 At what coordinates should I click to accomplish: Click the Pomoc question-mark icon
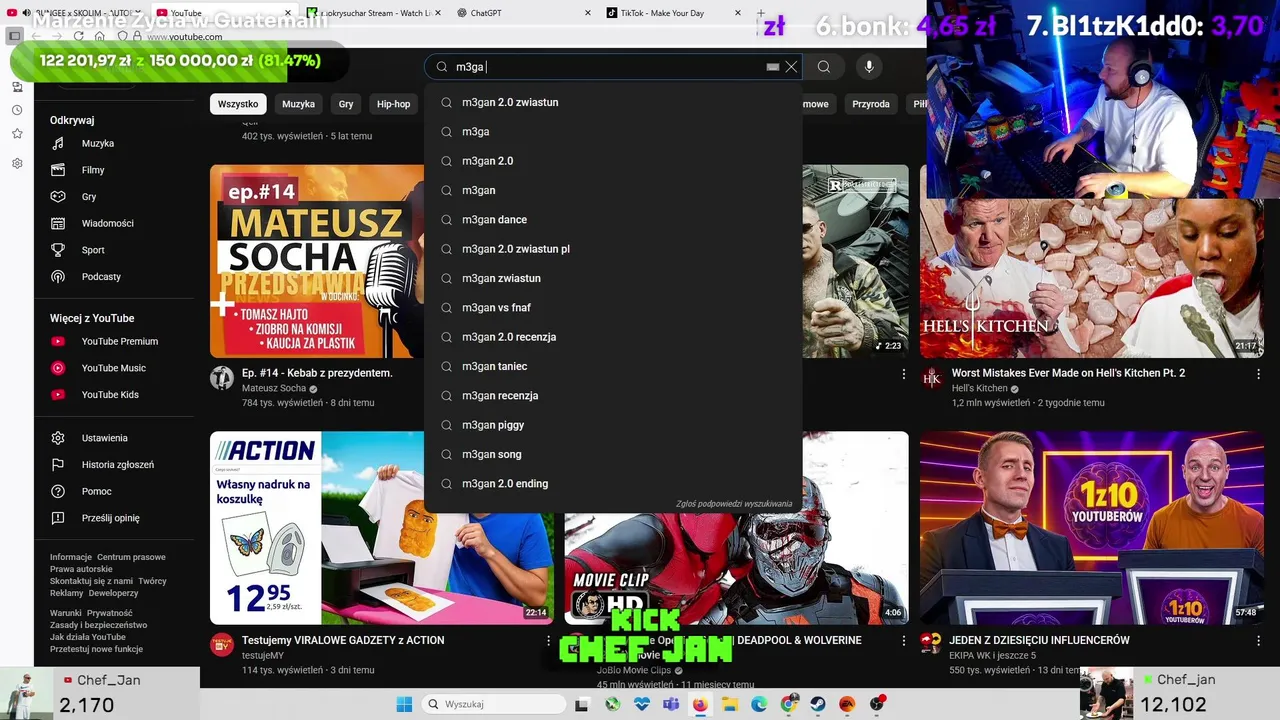[x=58, y=491]
